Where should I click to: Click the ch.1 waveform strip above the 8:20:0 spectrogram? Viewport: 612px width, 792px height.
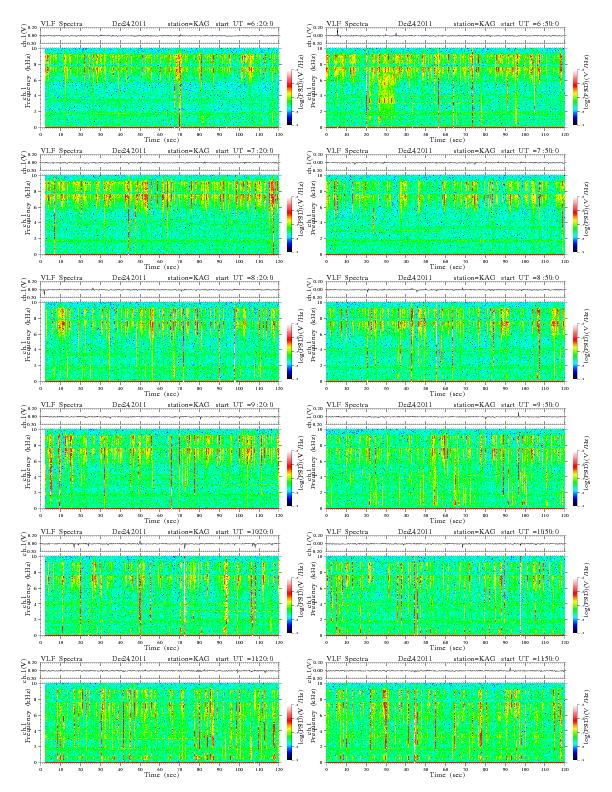pos(160,290)
